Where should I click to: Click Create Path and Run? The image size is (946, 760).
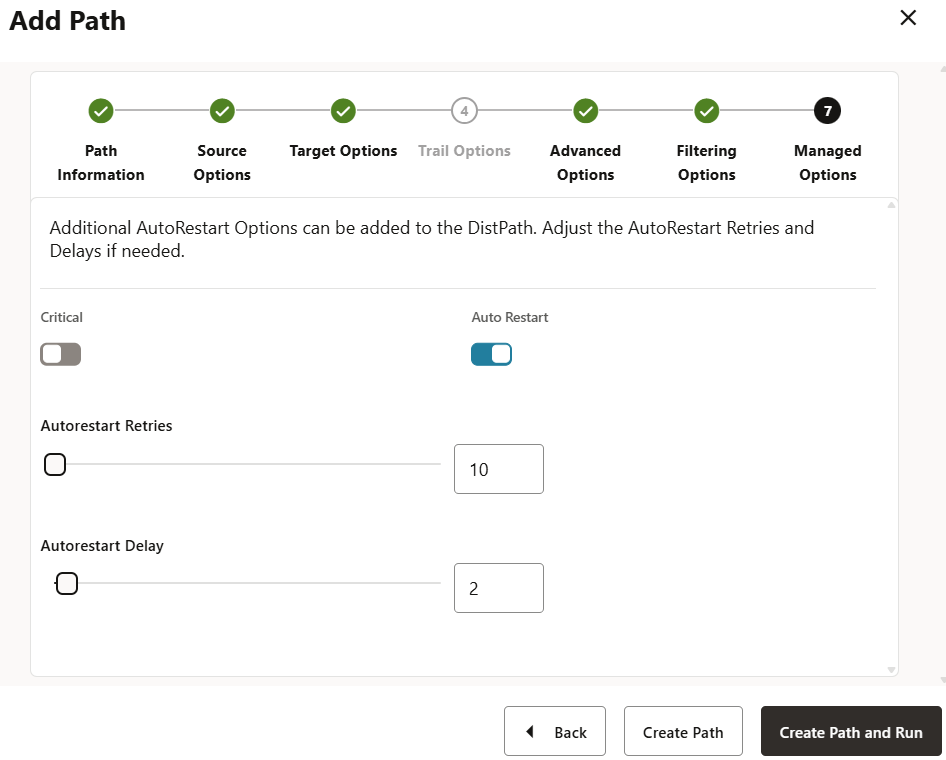(x=851, y=732)
